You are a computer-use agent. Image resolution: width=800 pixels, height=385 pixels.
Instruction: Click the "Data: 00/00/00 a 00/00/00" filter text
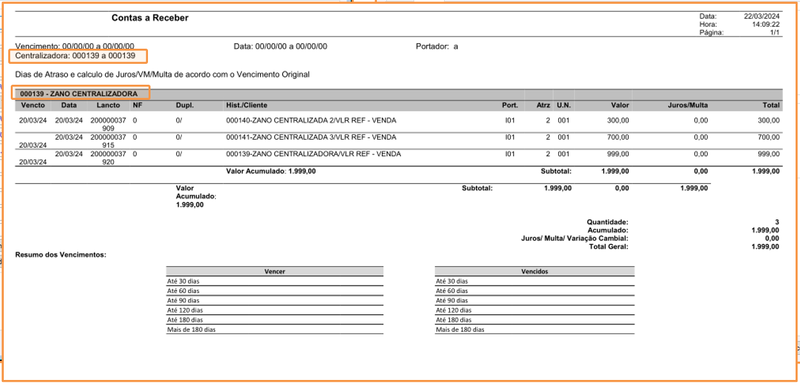[x=280, y=46]
